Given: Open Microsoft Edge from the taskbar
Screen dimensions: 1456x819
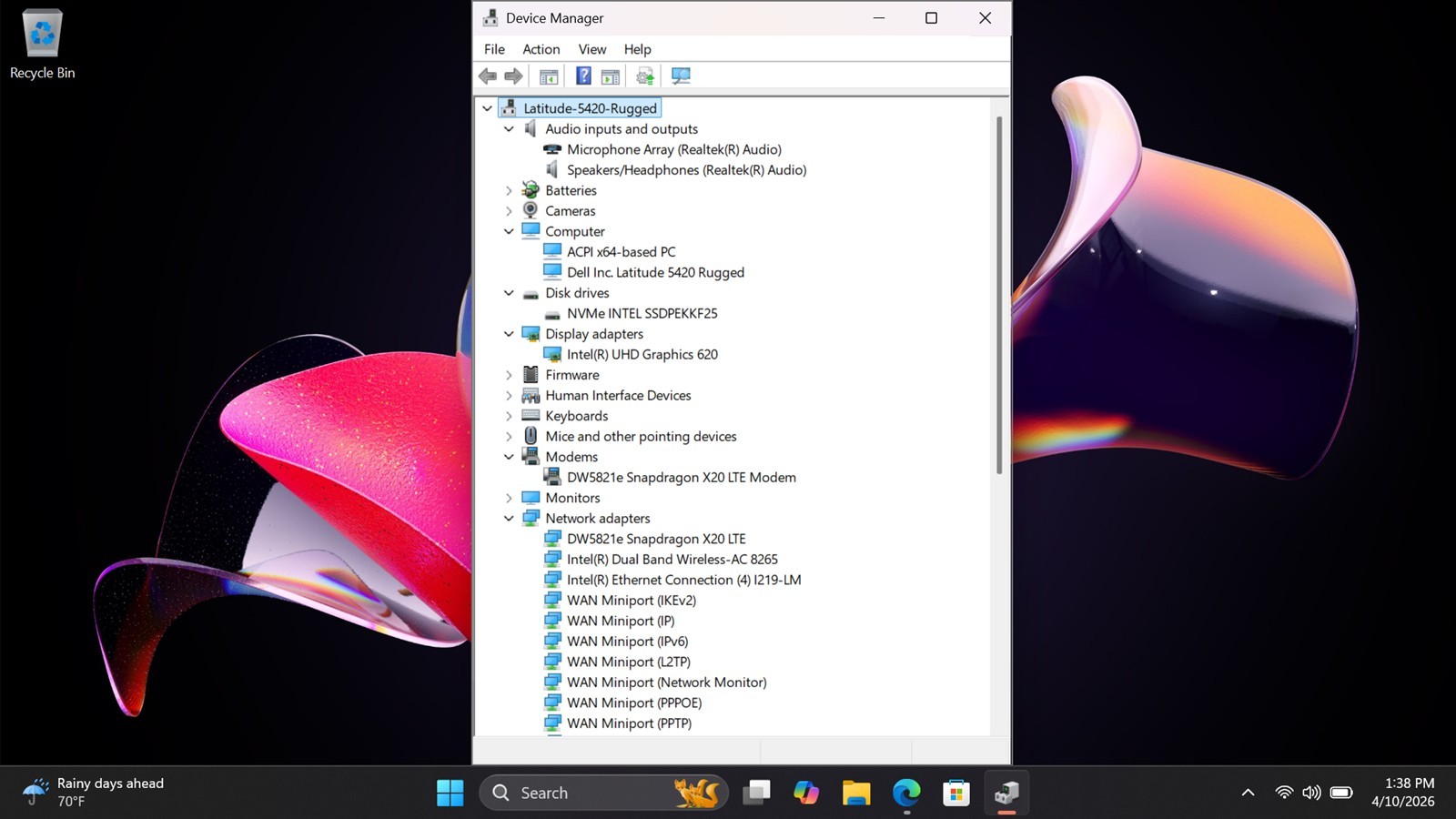Looking at the screenshot, I should [x=906, y=794].
